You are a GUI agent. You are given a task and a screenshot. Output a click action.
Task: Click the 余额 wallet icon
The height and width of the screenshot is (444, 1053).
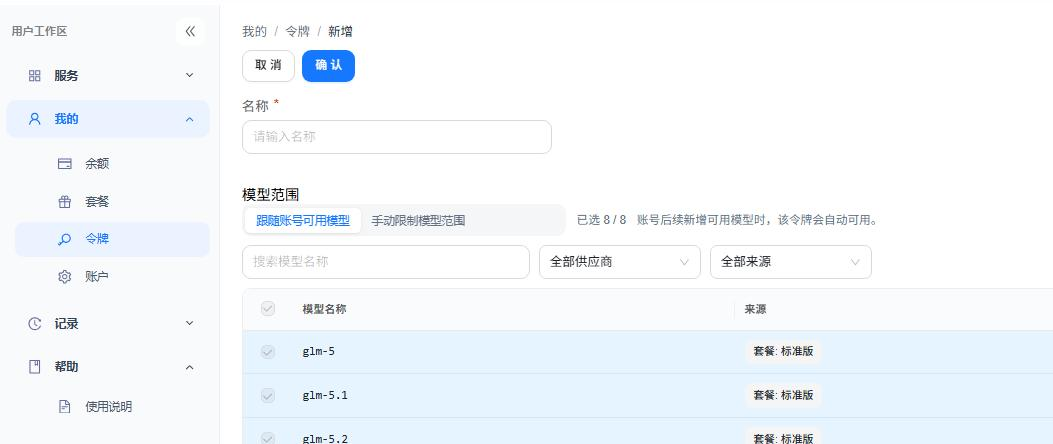64,163
